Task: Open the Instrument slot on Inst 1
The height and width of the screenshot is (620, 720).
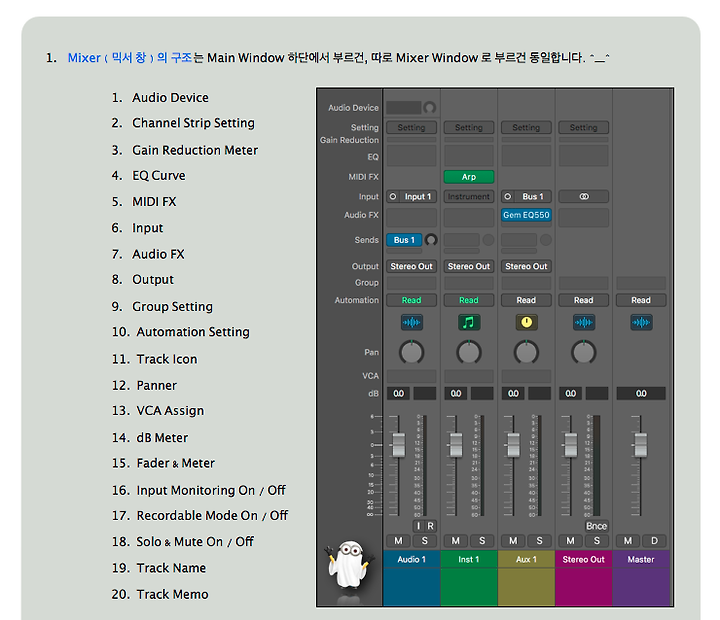Action: 469,197
